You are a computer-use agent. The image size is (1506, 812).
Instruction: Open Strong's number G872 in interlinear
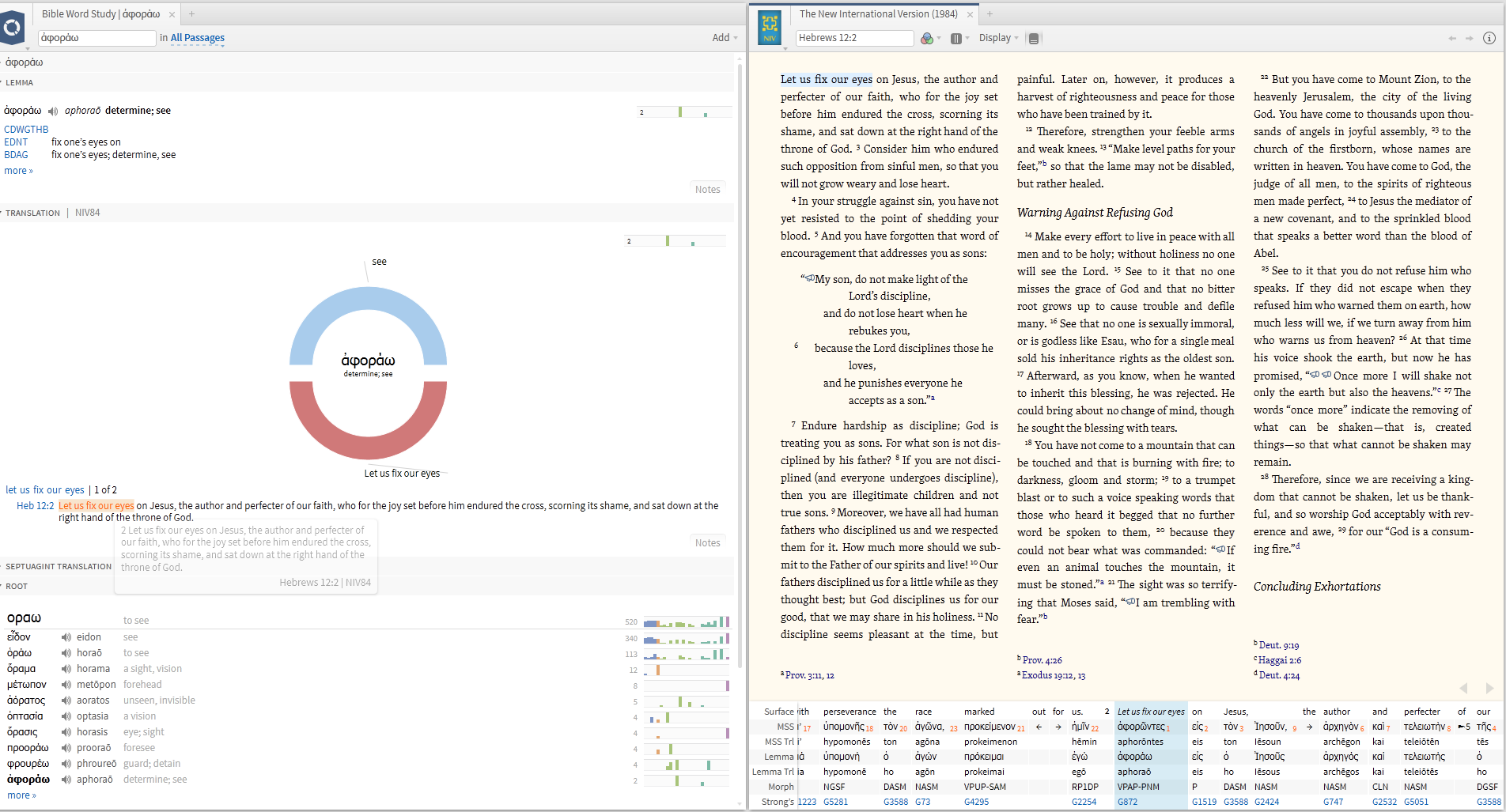1127,802
